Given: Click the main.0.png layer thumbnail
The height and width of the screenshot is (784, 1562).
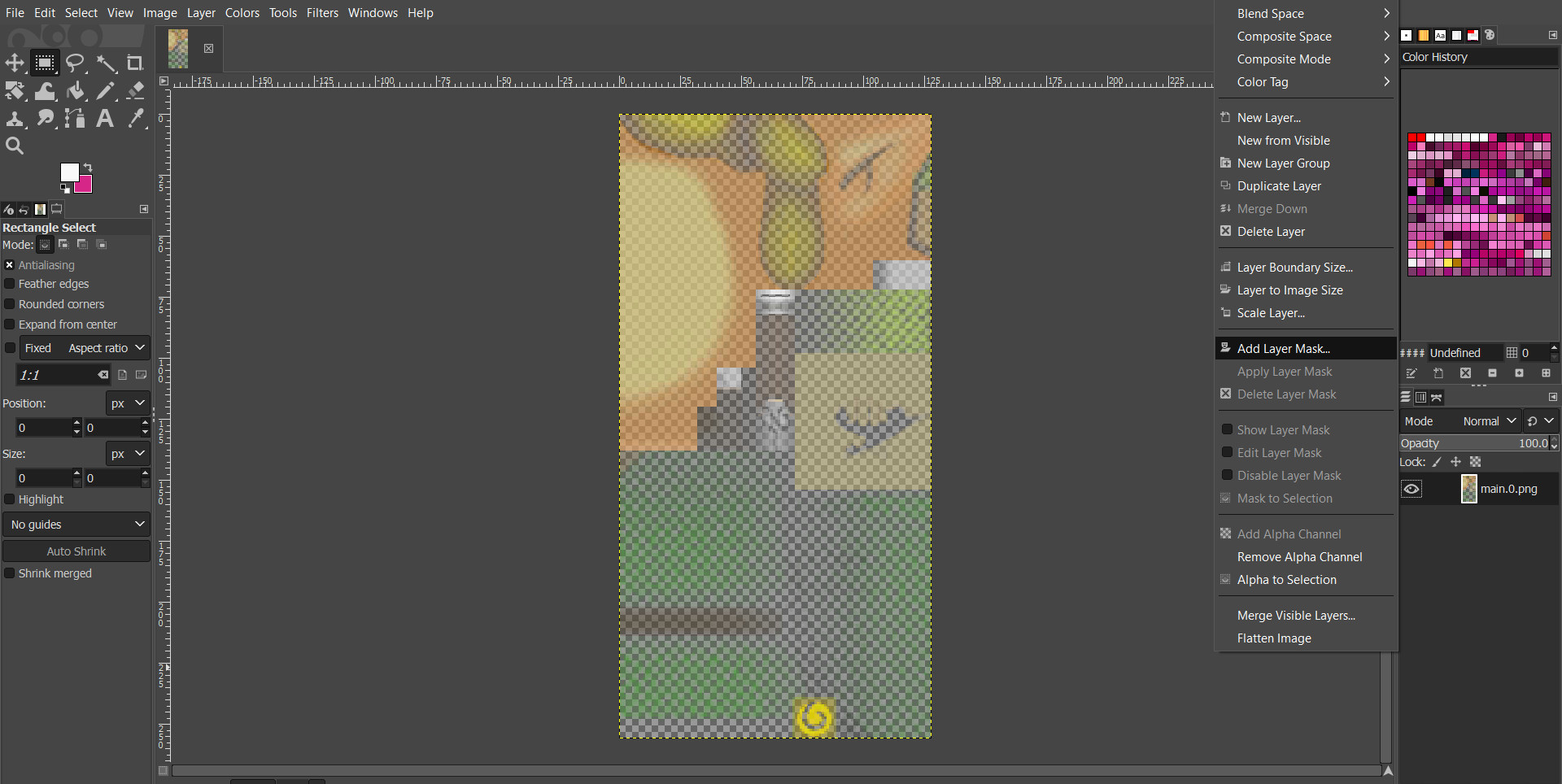Looking at the screenshot, I should coord(1468,489).
